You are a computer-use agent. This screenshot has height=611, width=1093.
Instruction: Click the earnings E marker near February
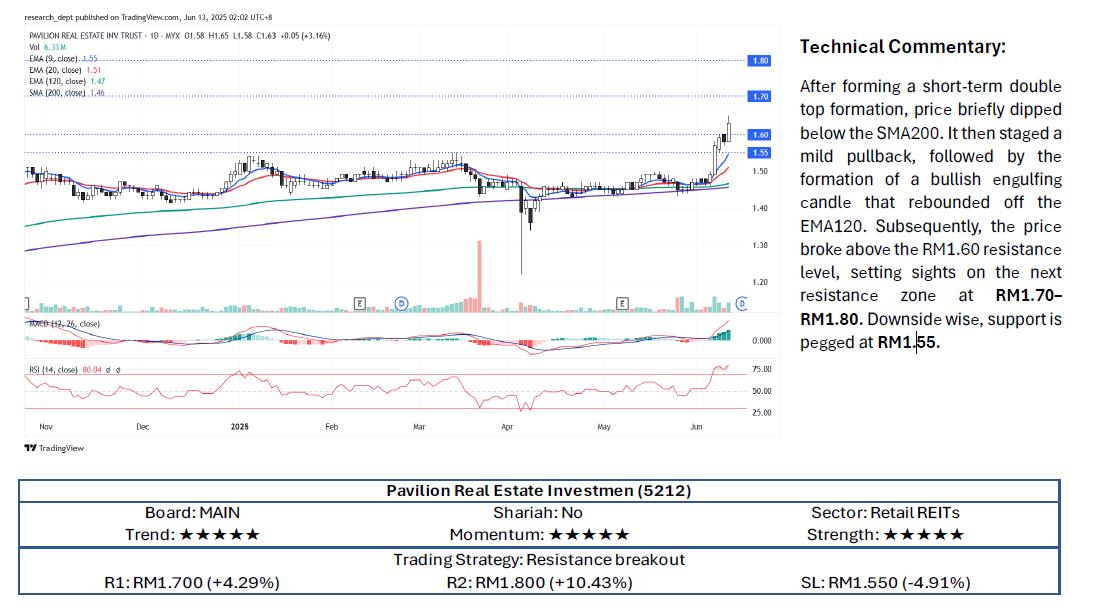360,304
